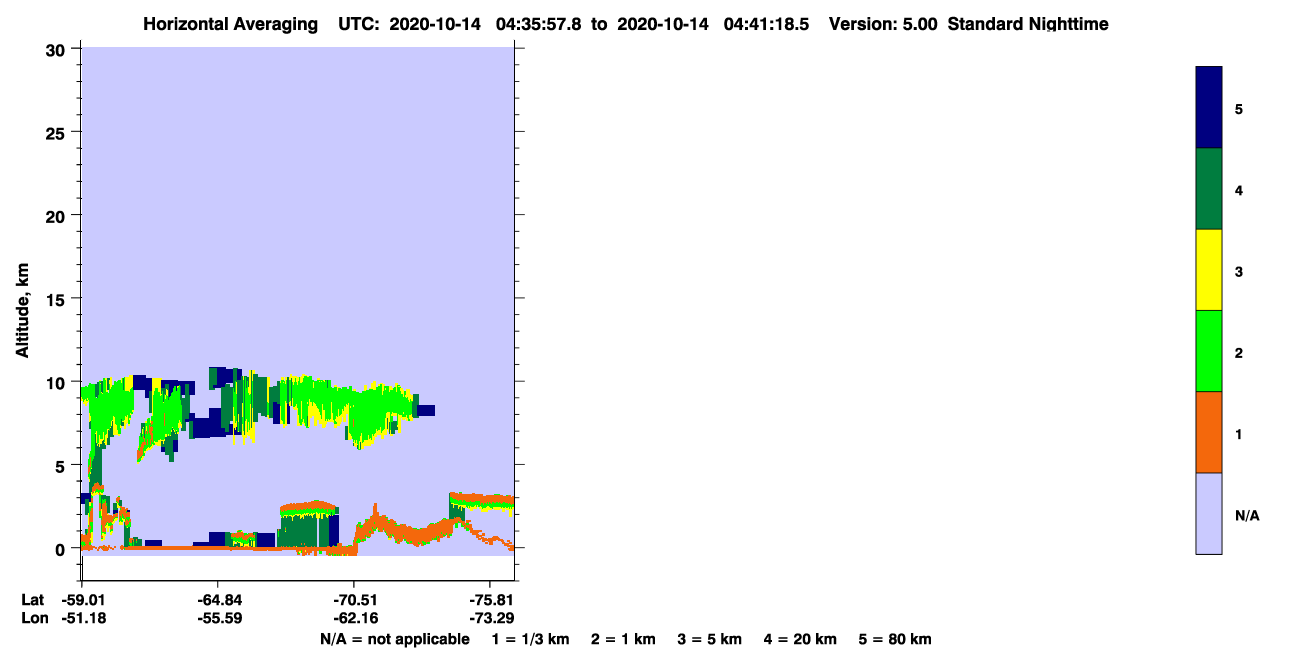Click the '4 = 20 km' caption

(801, 639)
